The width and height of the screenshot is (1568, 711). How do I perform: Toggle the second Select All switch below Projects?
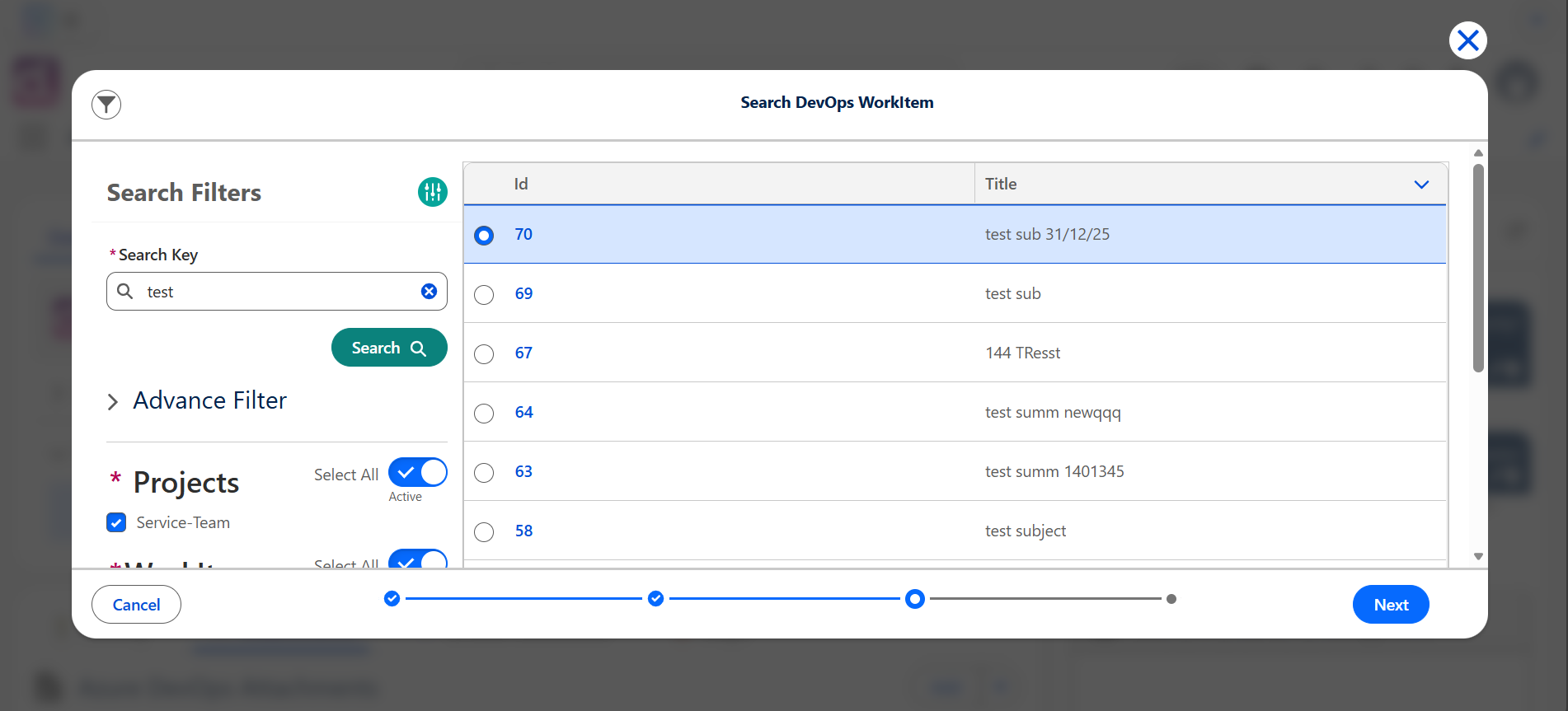[418, 559]
